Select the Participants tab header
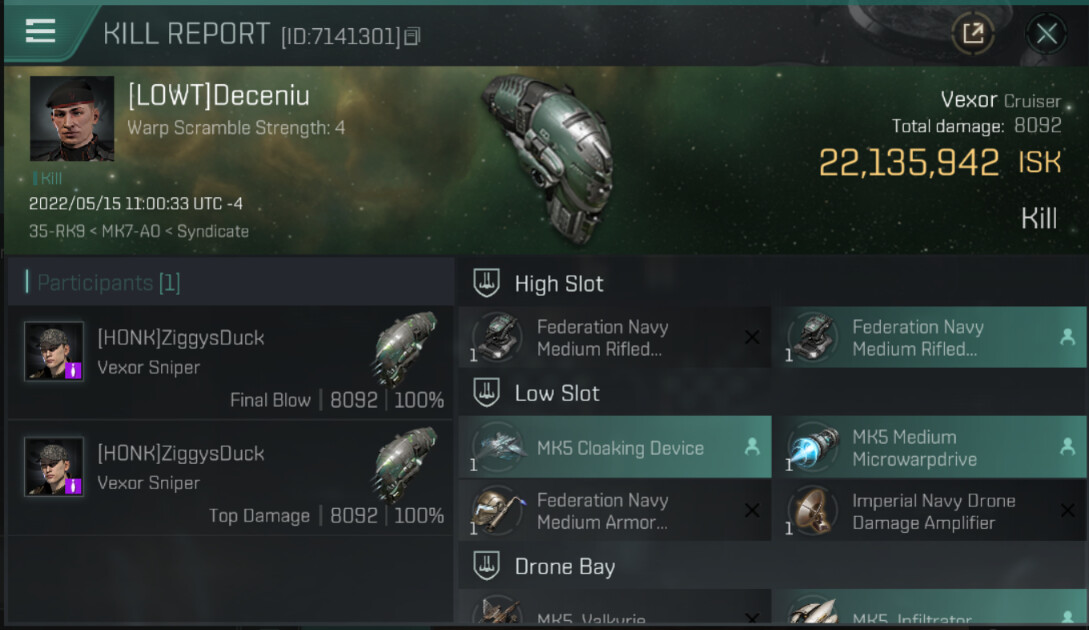Screen dimensions: 1089x630 (x=108, y=283)
